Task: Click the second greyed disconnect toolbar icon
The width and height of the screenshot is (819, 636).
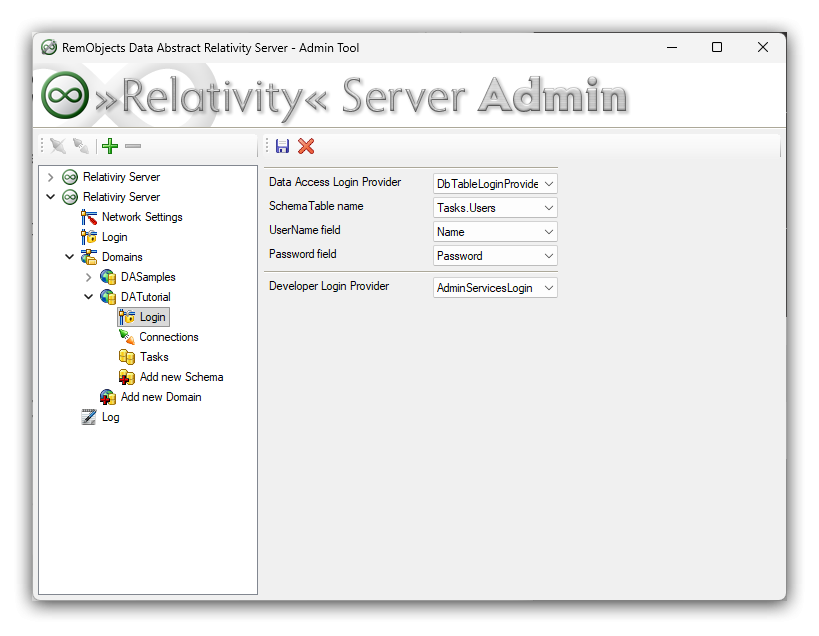Action: tap(81, 146)
